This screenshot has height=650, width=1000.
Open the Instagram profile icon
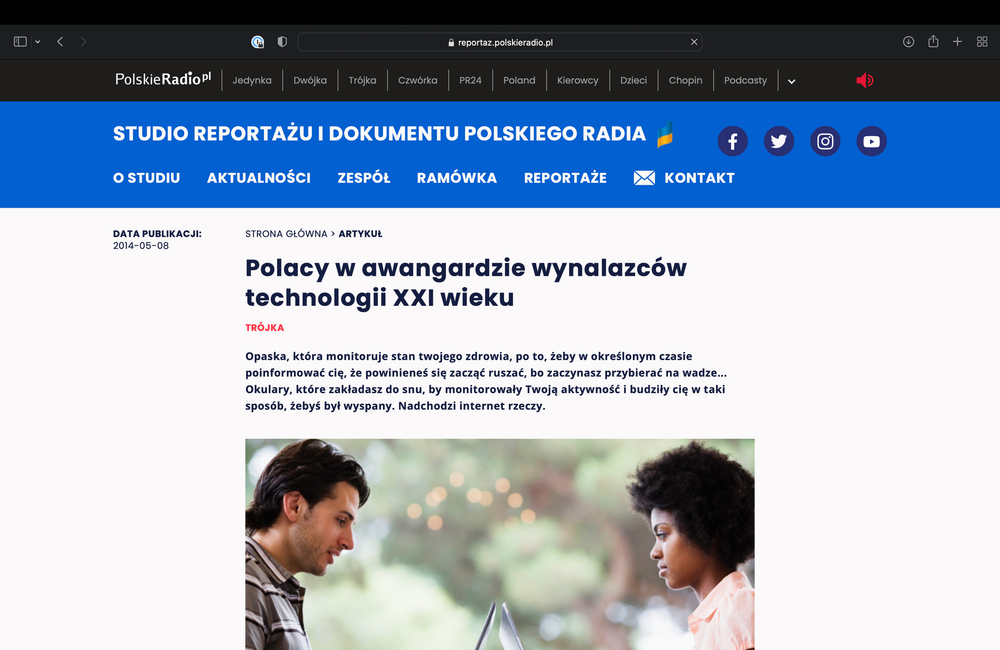[x=825, y=141]
